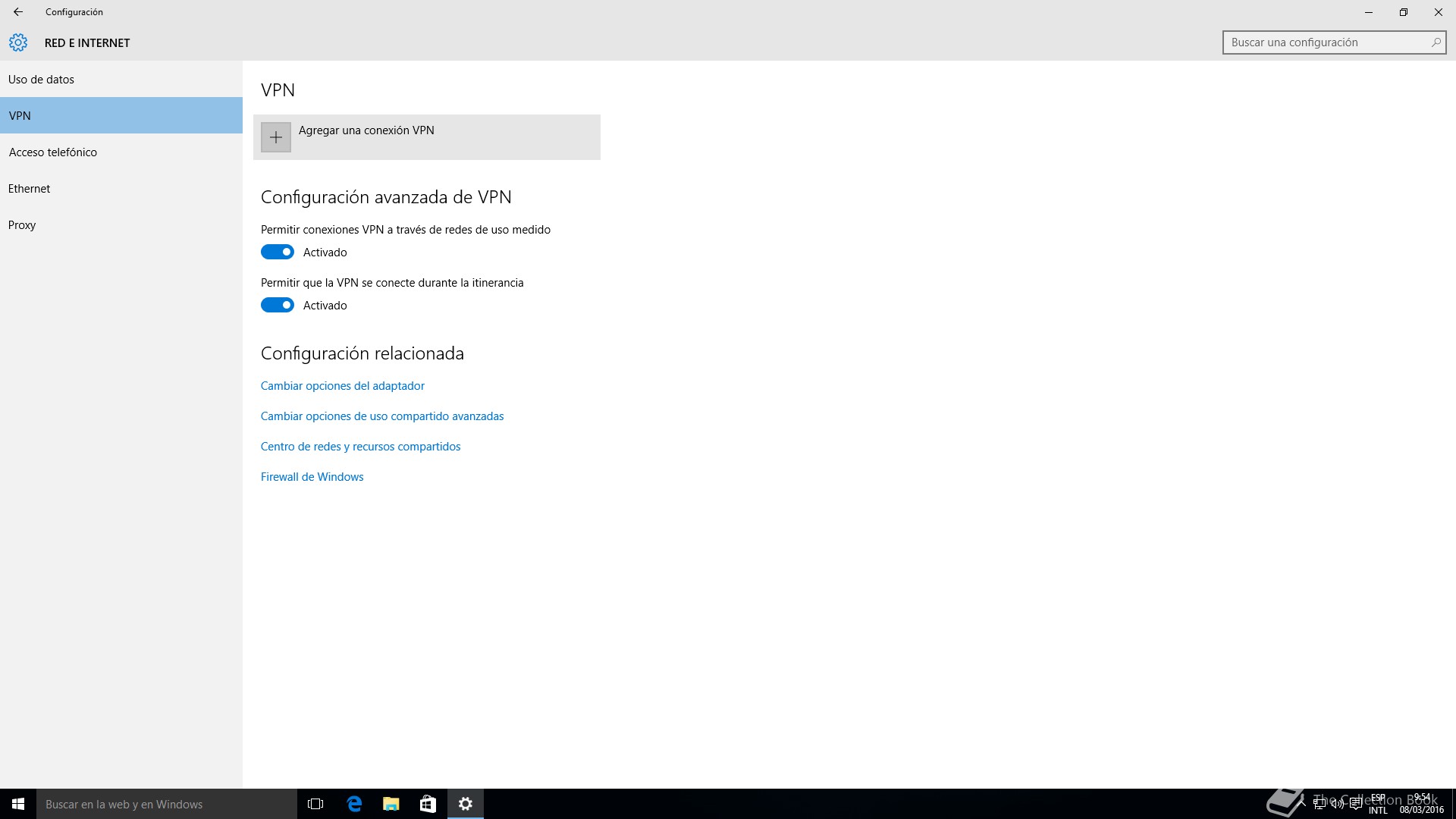Open ESP INTL input language selector
The height and width of the screenshot is (819, 1456).
coord(1378,804)
